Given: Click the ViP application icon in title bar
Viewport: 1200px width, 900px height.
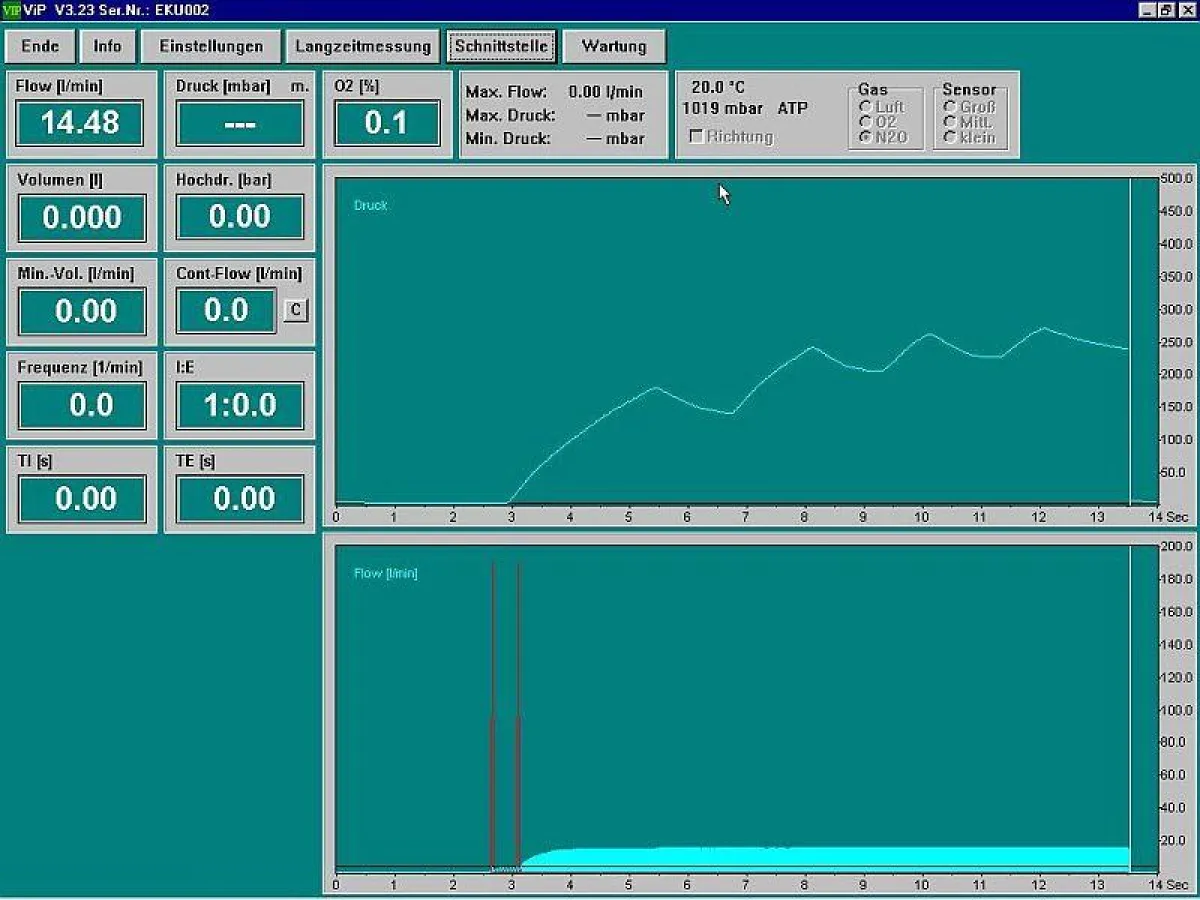Looking at the screenshot, I should 11,10.
